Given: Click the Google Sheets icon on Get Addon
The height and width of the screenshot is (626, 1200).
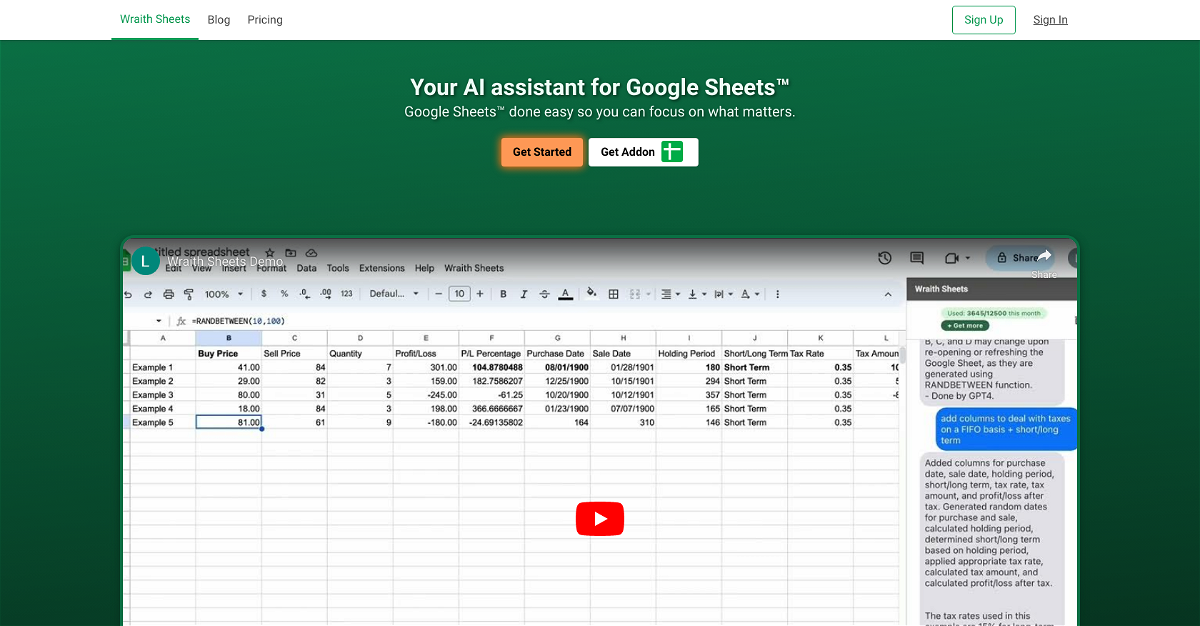Looking at the screenshot, I should point(672,152).
